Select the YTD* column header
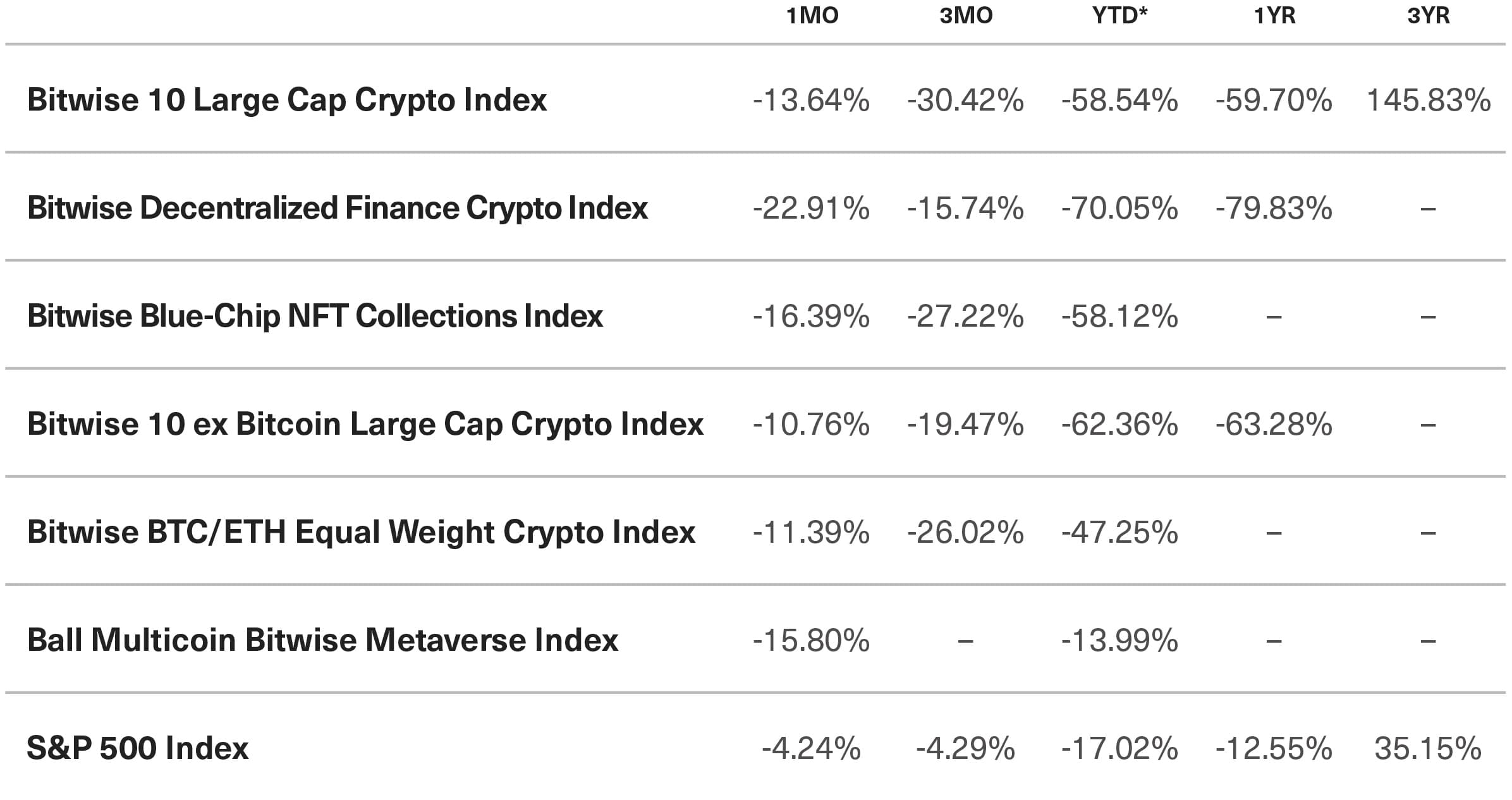The image size is (1512, 800). click(x=1119, y=15)
